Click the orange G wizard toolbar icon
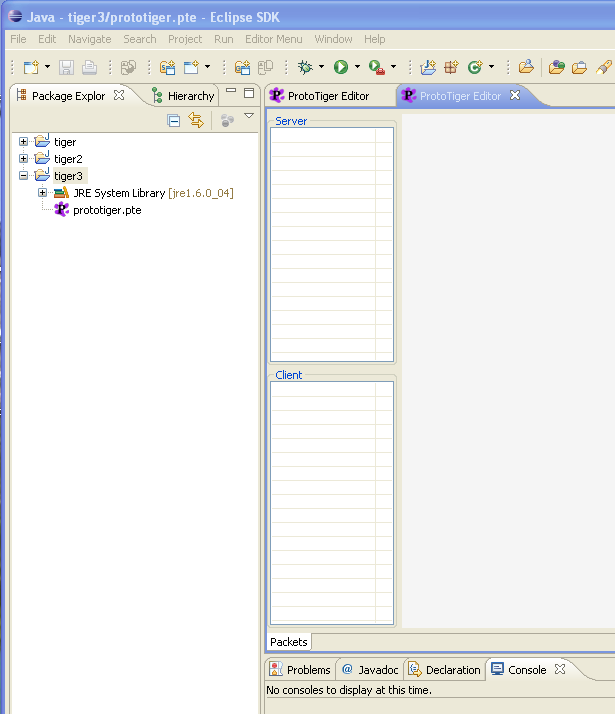The width and height of the screenshot is (615, 714). pyautogui.click(x=242, y=67)
